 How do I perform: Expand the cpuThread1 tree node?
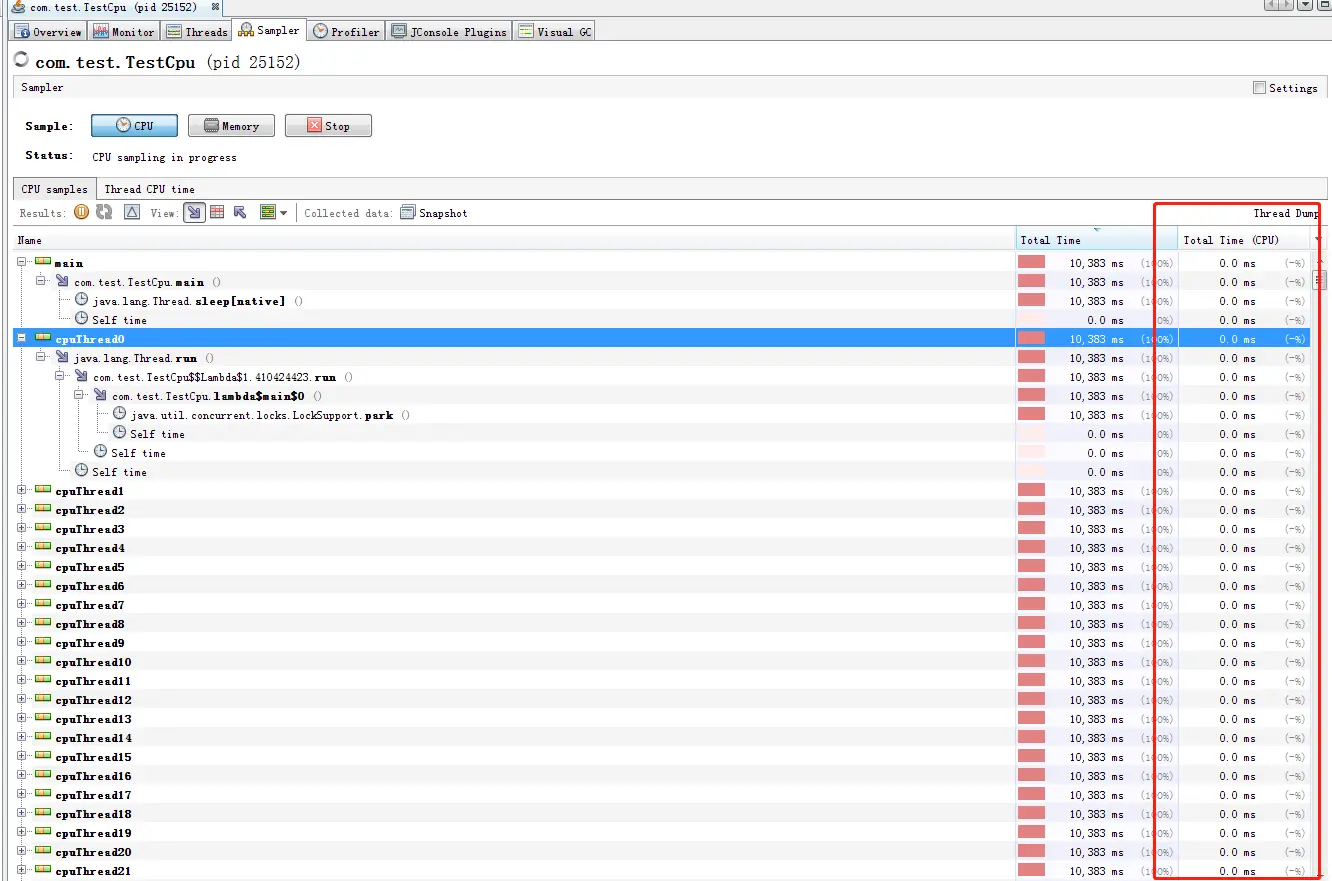click(22, 491)
